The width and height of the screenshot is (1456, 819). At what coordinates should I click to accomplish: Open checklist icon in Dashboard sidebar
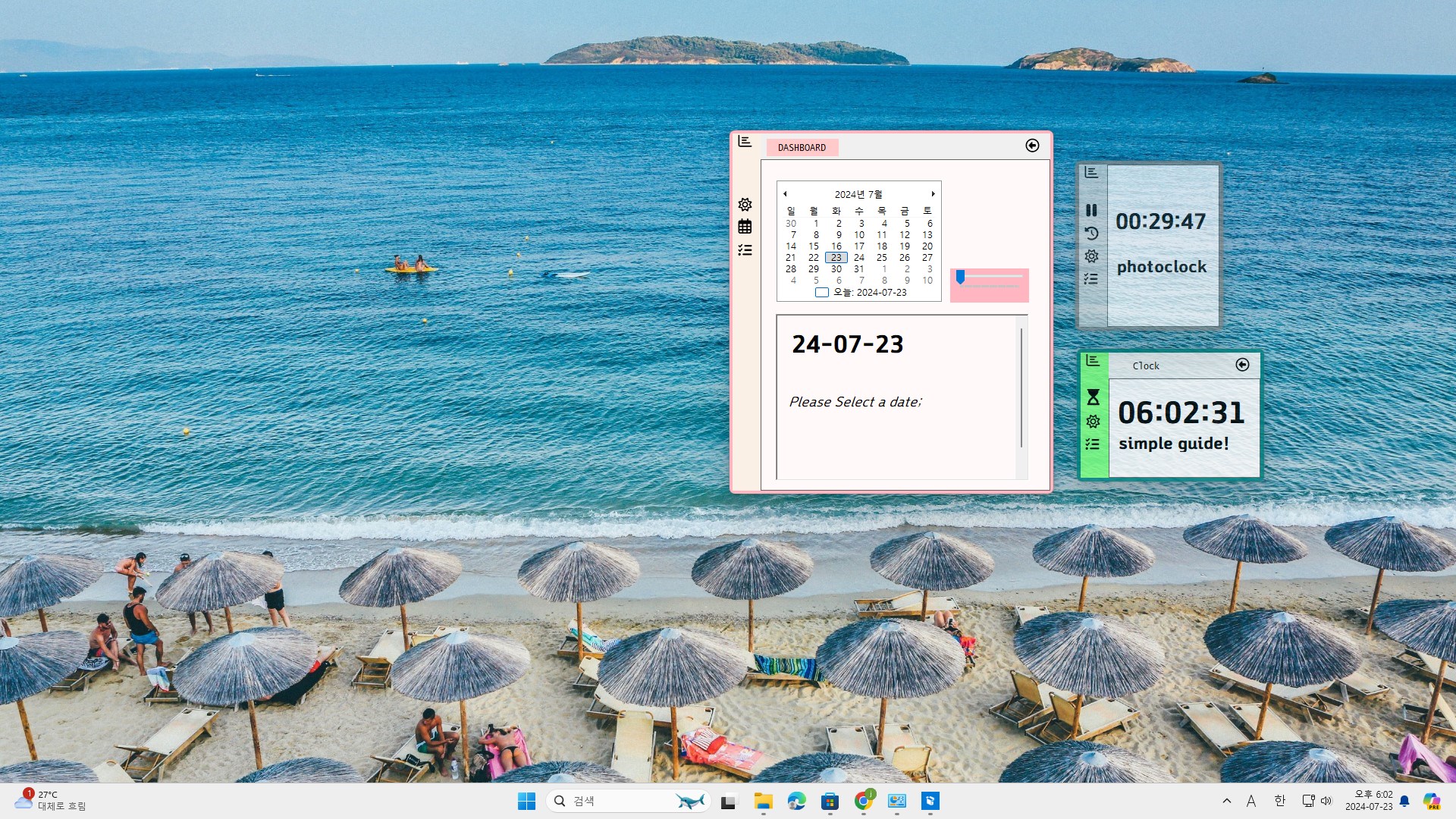coord(745,249)
